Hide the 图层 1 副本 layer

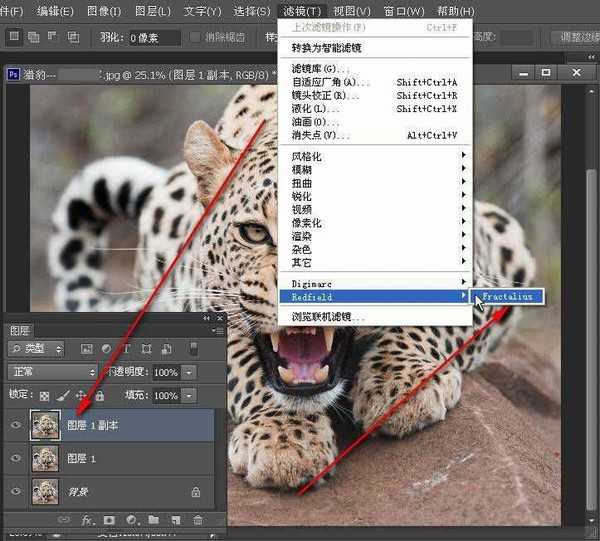(x=14, y=424)
